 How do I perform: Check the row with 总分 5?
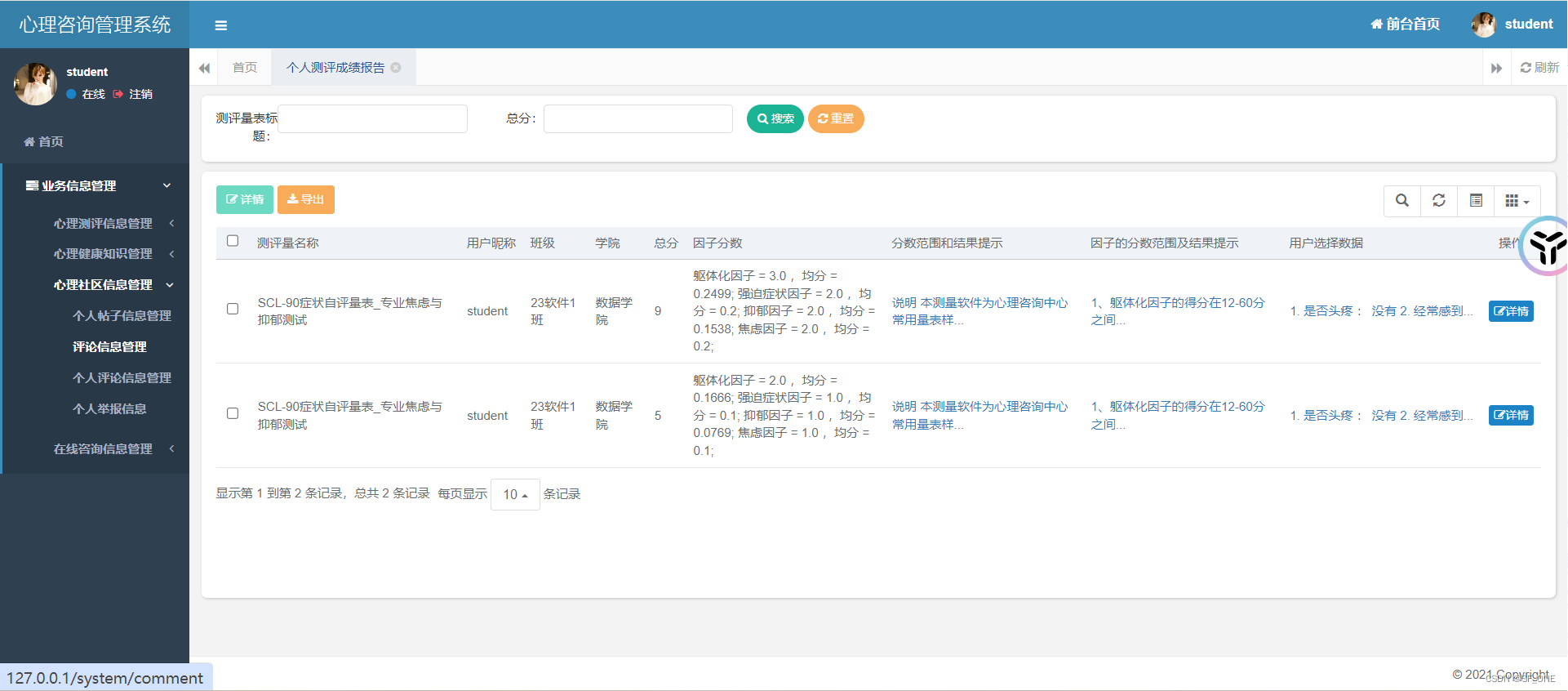click(x=233, y=413)
